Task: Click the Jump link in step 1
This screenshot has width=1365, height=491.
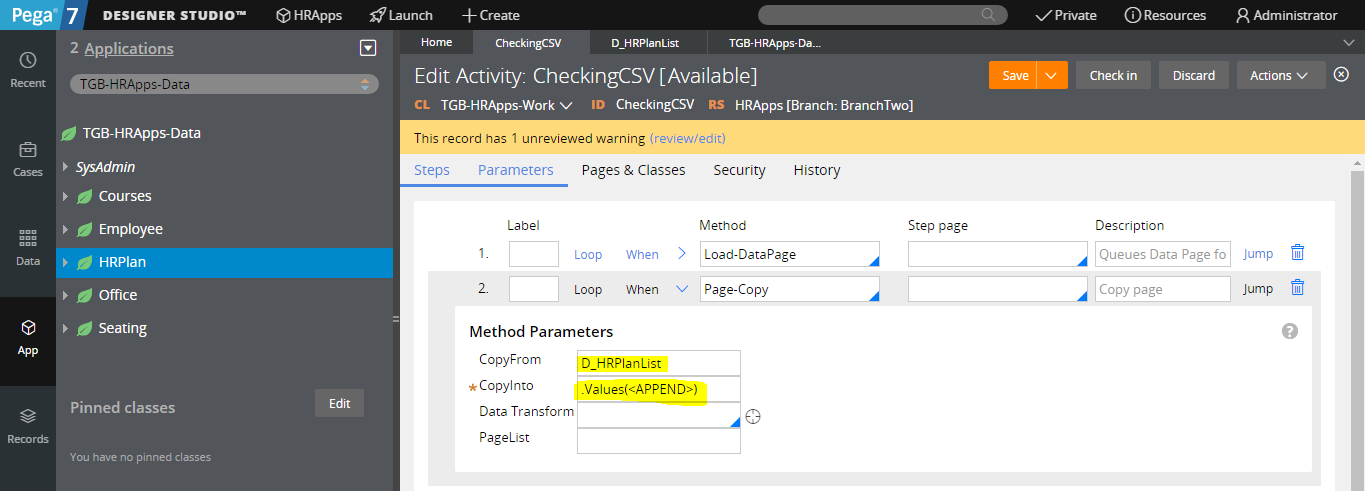Action: [1258, 253]
